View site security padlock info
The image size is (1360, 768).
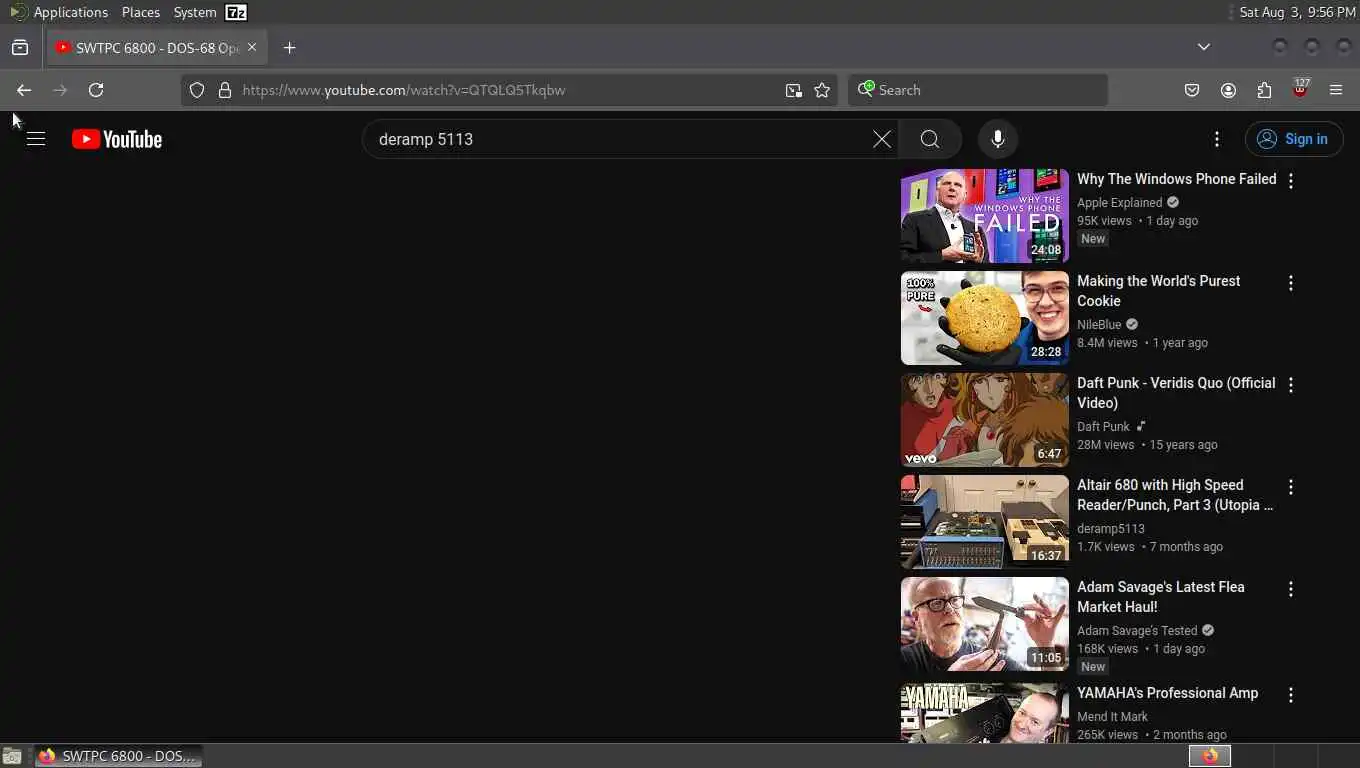click(225, 90)
